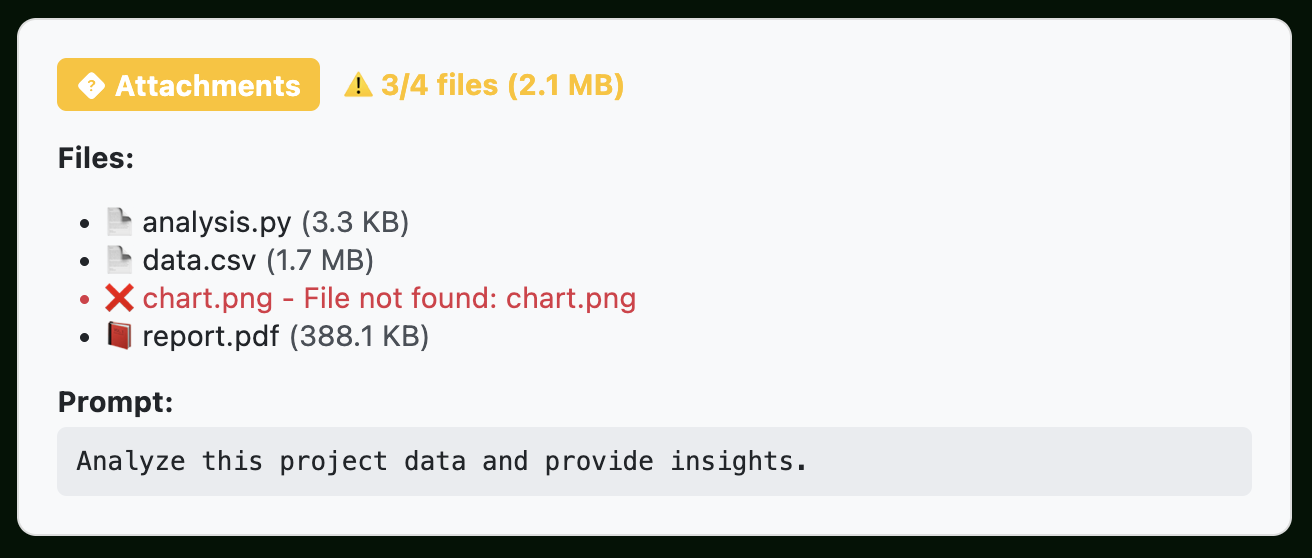This screenshot has height=558, width=1312.
Task: Open the data.csv file name
Action: (199, 260)
